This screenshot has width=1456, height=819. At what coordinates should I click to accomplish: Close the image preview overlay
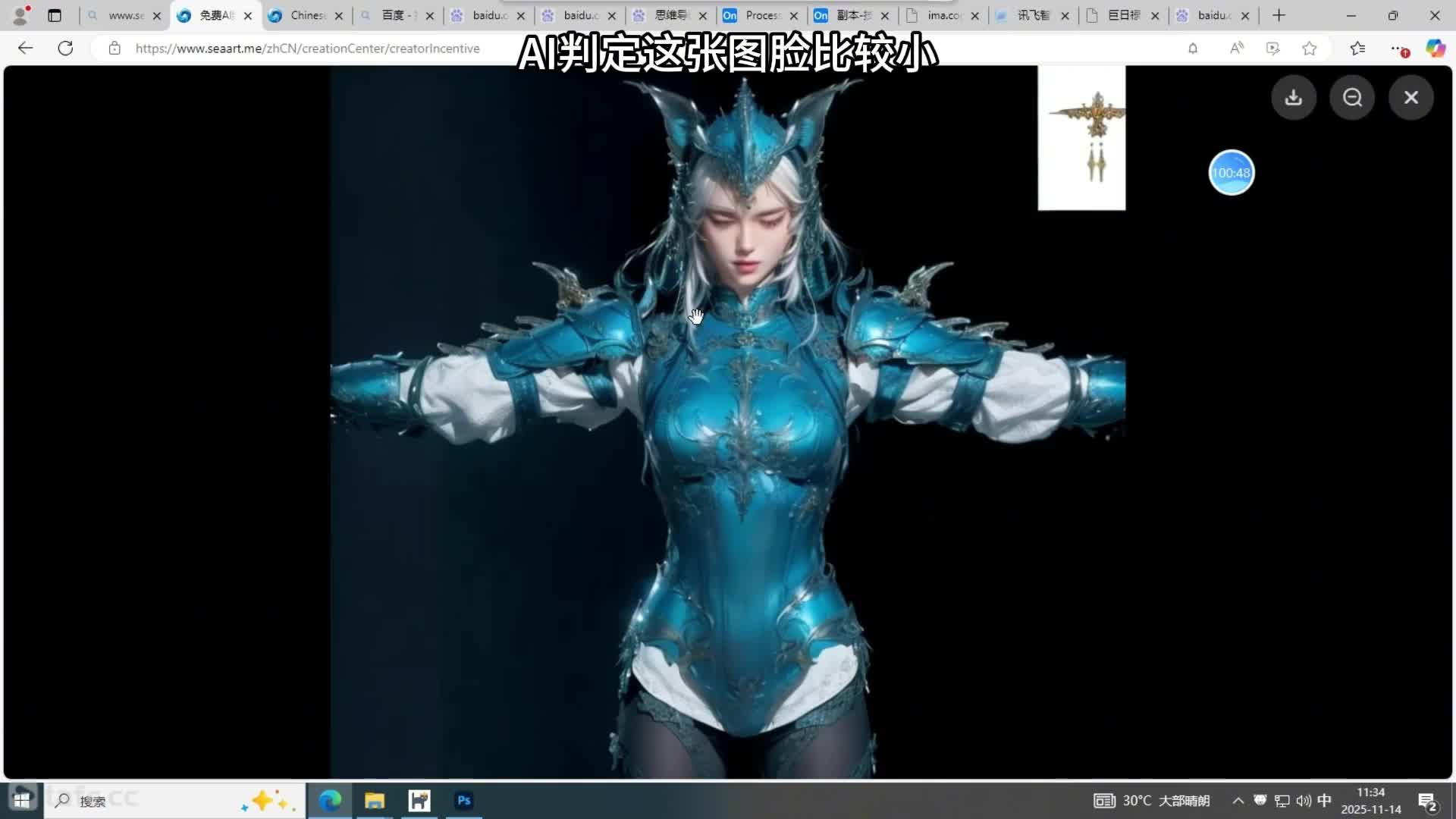[1410, 97]
